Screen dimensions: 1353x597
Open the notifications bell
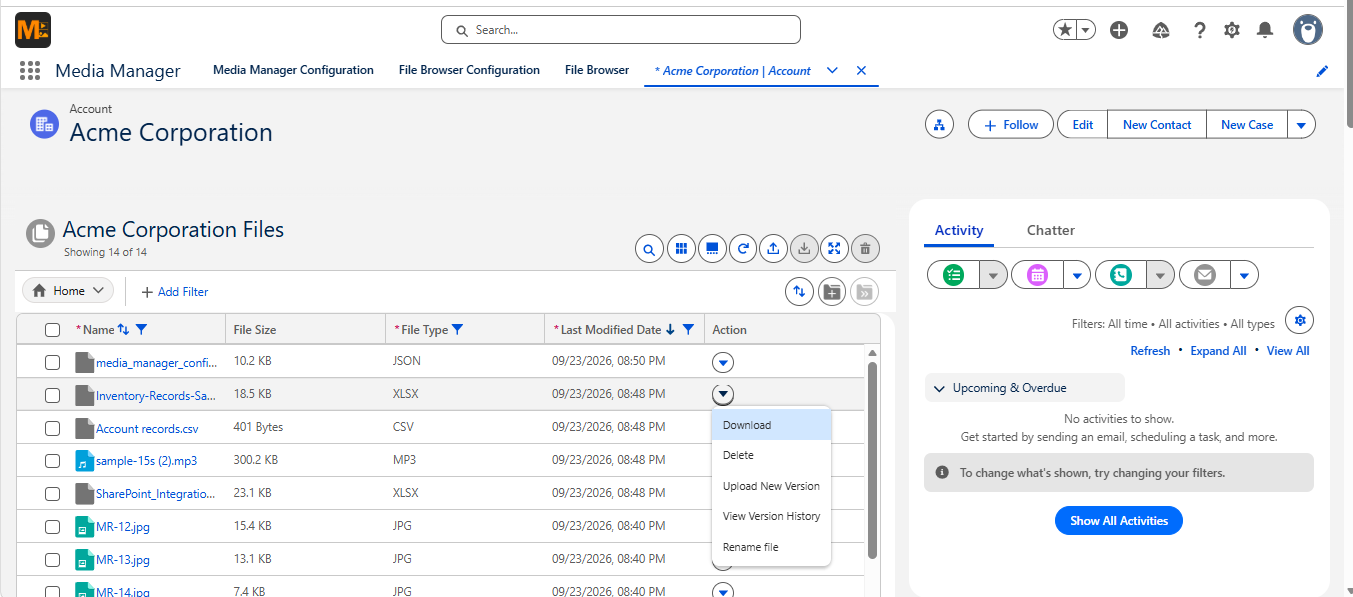[1265, 30]
